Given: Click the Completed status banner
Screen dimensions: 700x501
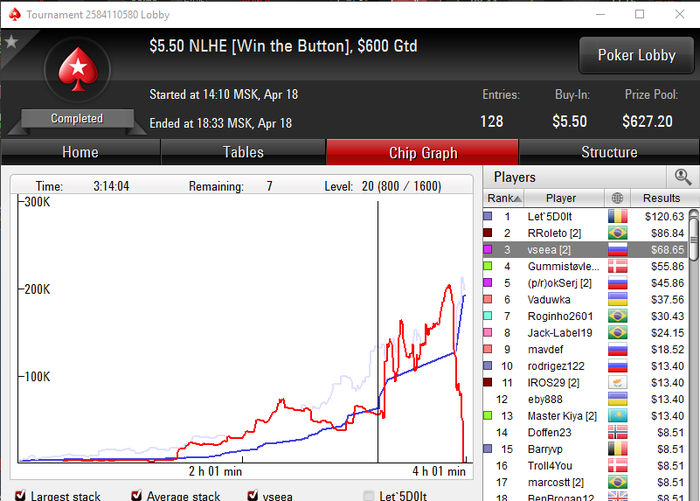Looking at the screenshot, I should coord(77,118).
